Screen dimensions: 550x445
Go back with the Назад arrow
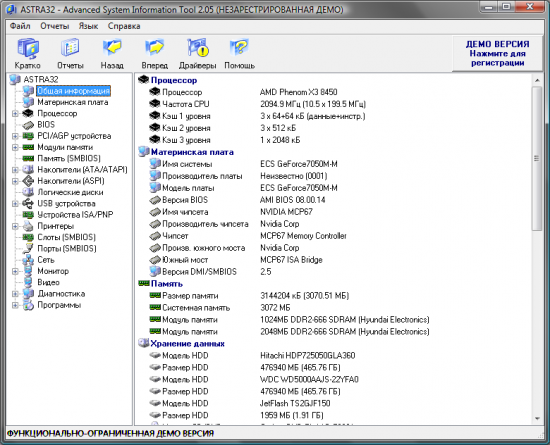click(112, 48)
